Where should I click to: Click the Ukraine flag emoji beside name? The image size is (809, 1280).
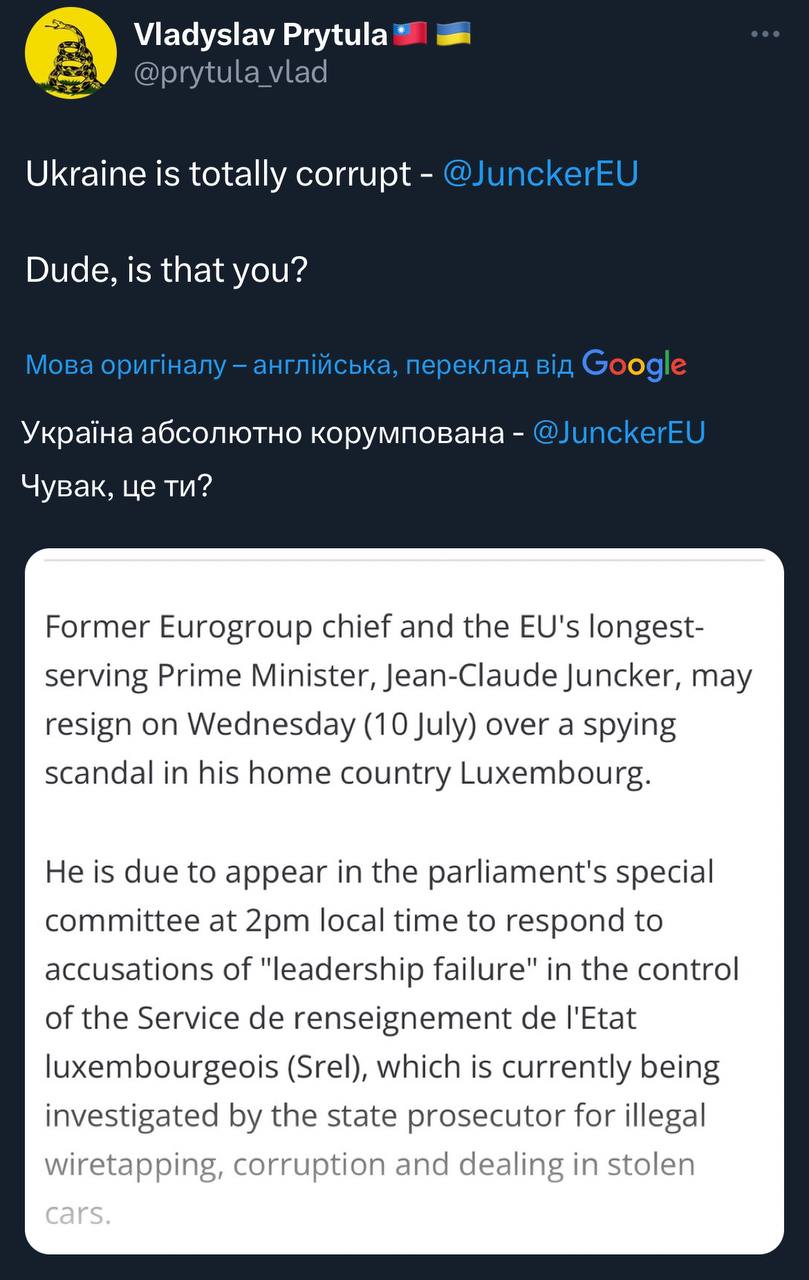click(454, 34)
